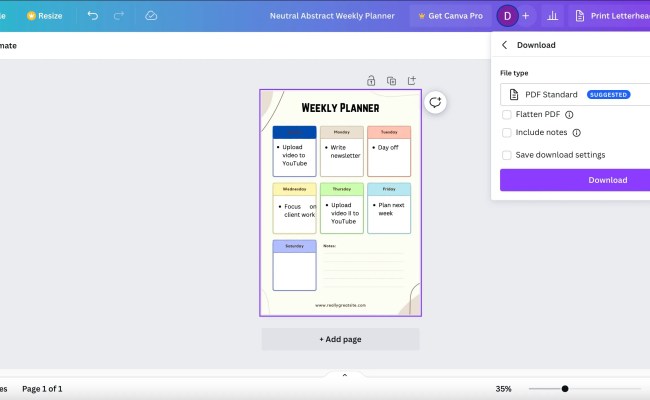Select 'Day off' text

386,147
